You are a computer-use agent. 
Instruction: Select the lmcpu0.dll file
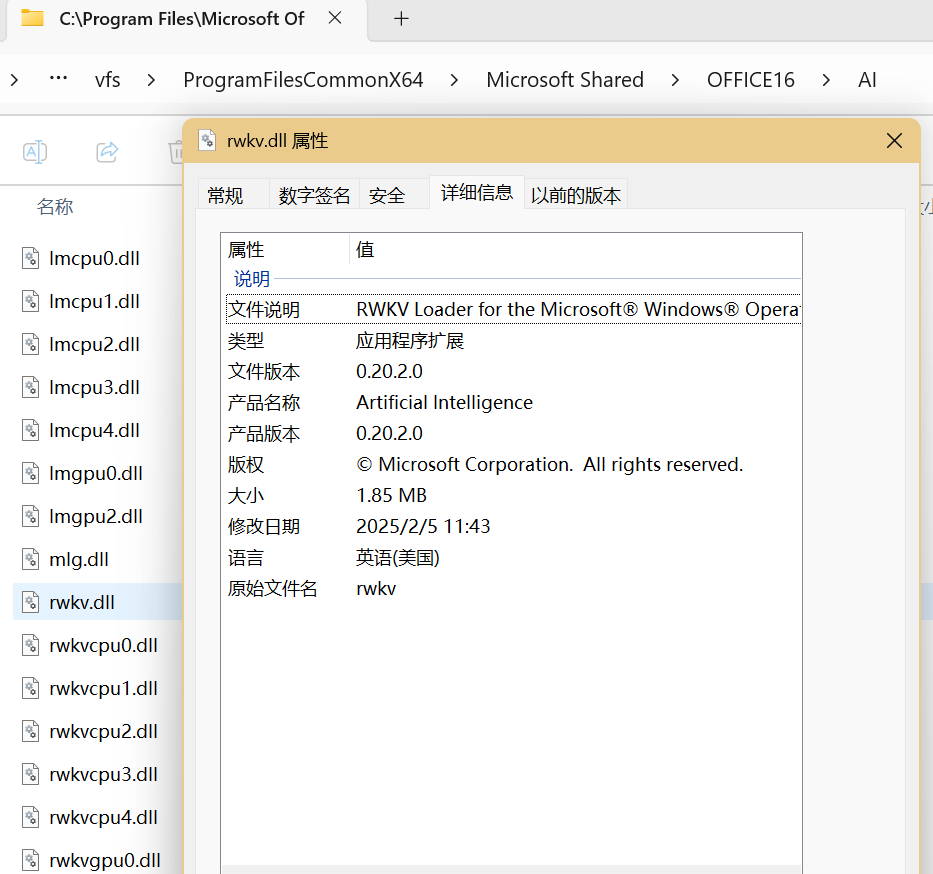94,258
